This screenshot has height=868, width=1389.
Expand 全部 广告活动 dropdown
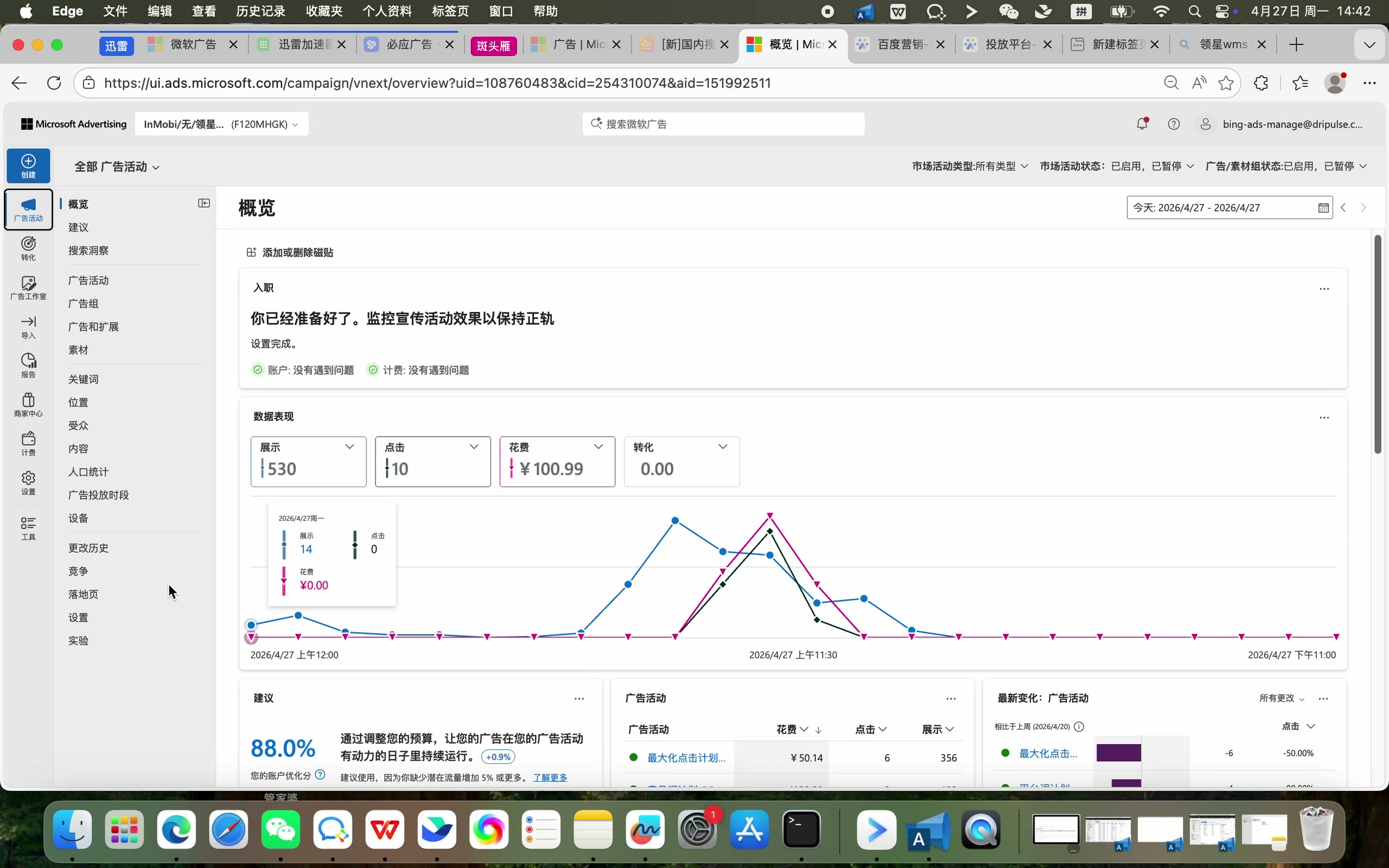click(x=117, y=167)
